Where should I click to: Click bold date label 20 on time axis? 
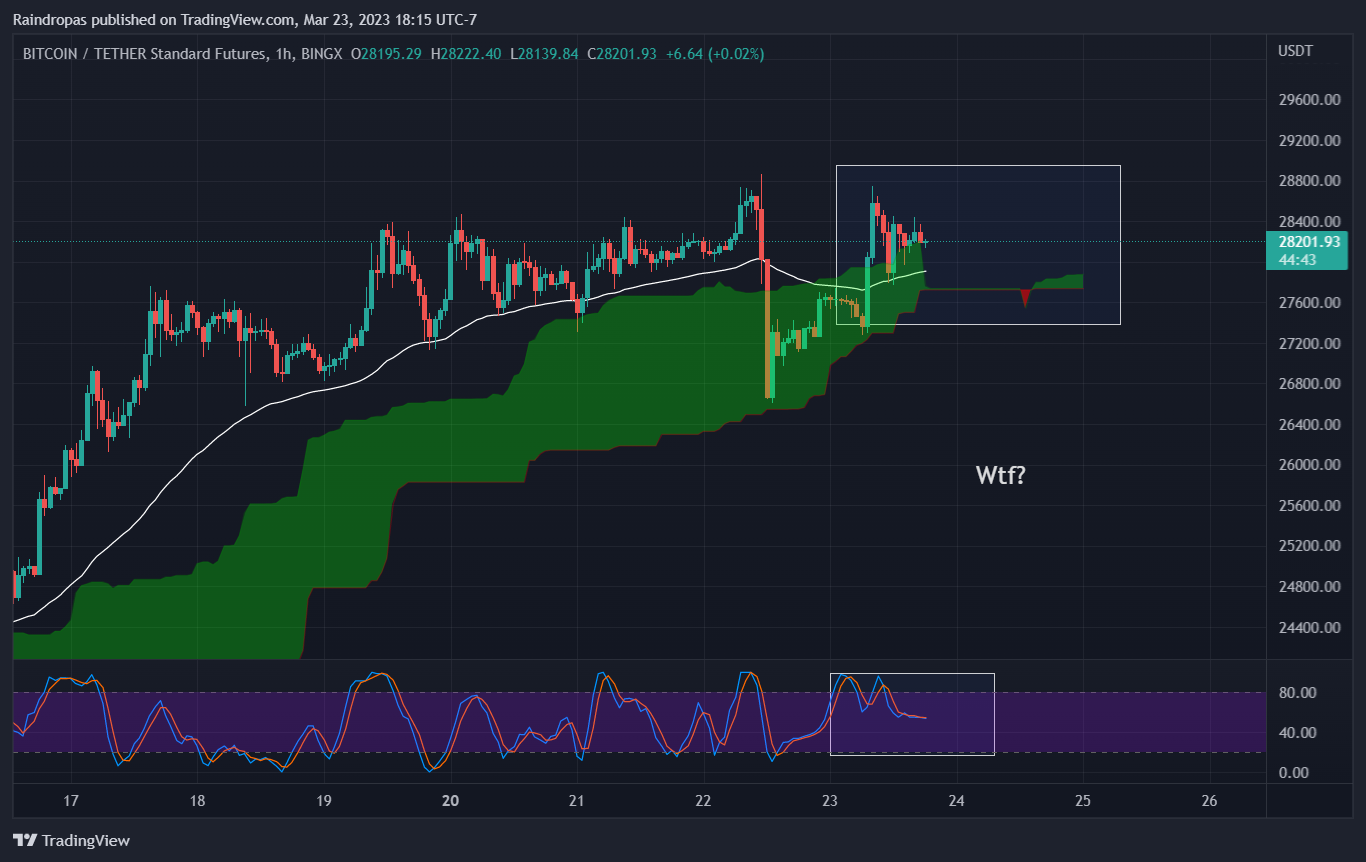pyautogui.click(x=451, y=801)
